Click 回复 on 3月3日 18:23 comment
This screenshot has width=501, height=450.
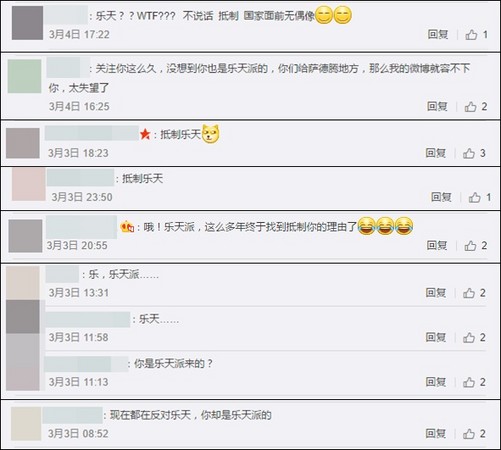click(436, 153)
